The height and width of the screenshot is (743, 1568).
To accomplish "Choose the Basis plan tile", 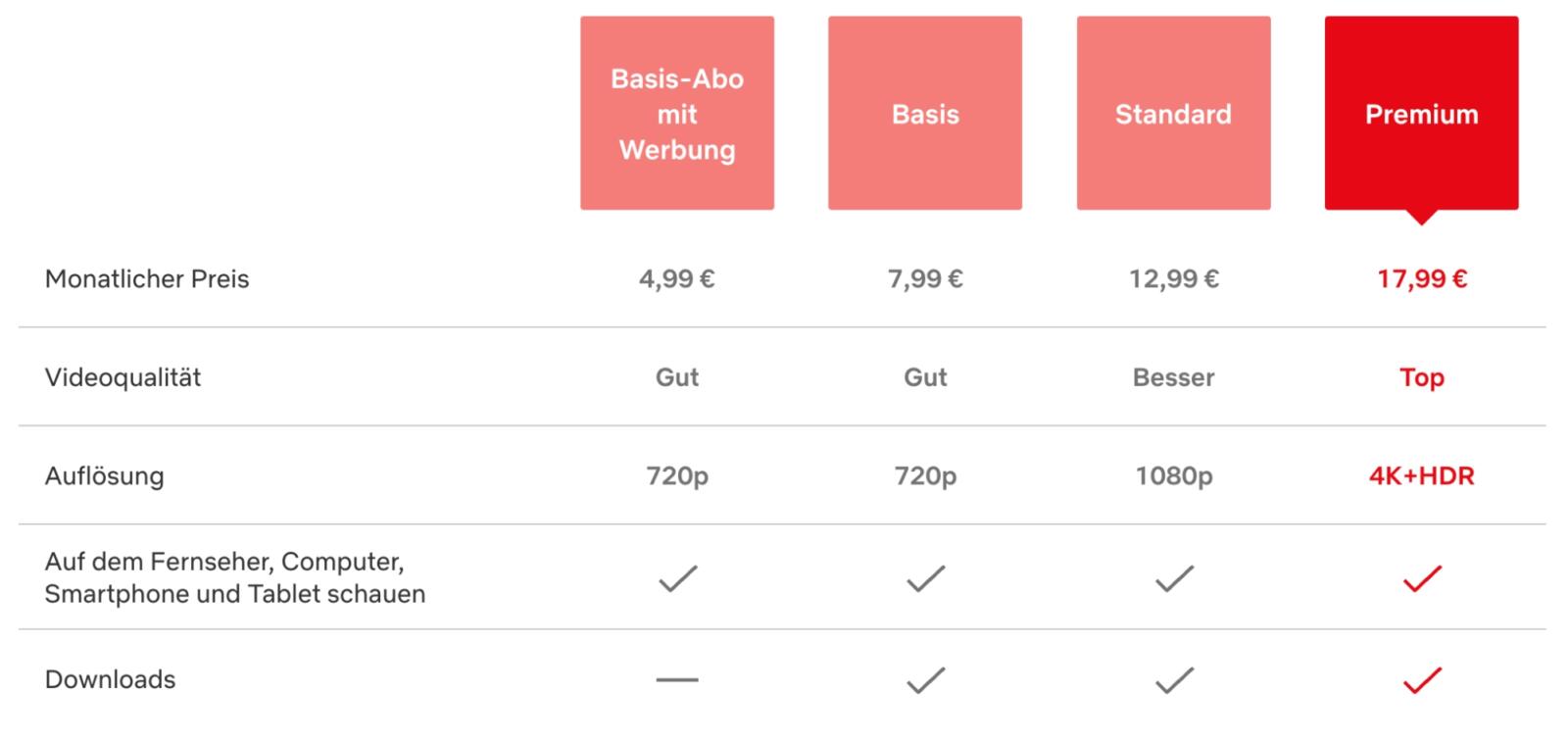I will click(x=925, y=113).
